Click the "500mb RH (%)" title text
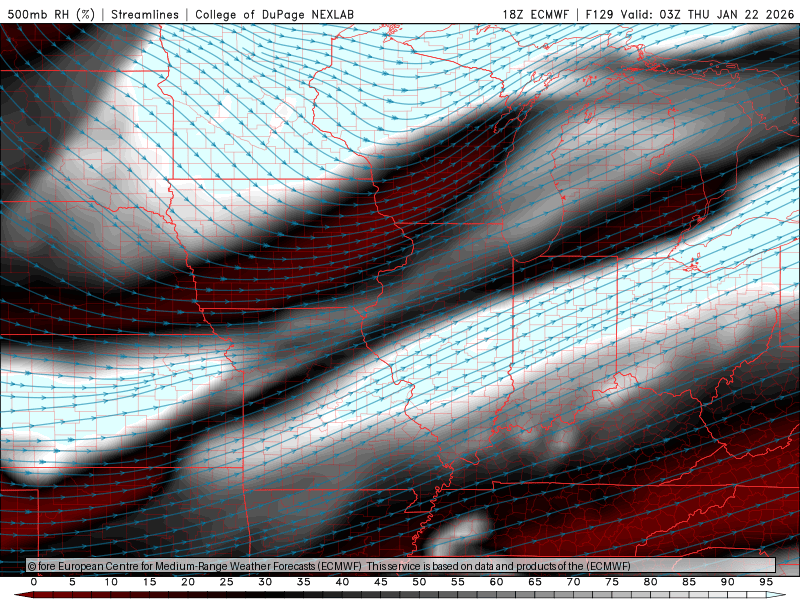 pyautogui.click(x=51, y=14)
